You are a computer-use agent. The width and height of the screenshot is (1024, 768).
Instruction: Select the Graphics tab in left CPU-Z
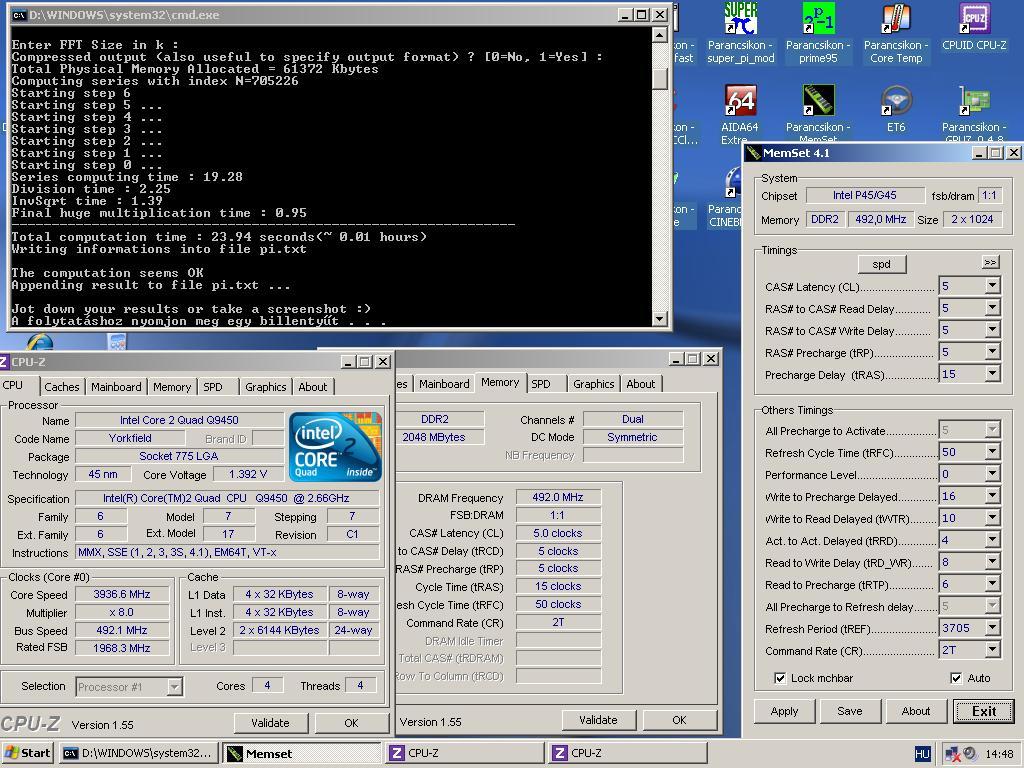tap(265, 387)
